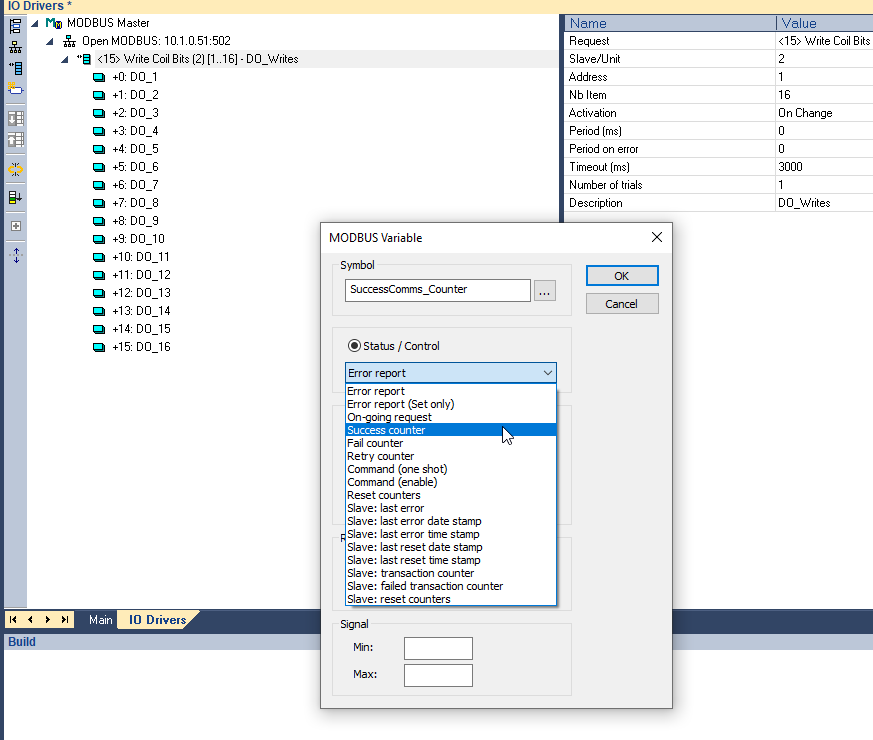Open symbol browser with the ... button
Image resolution: width=873 pixels, height=740 pixels.
point(545,291)
